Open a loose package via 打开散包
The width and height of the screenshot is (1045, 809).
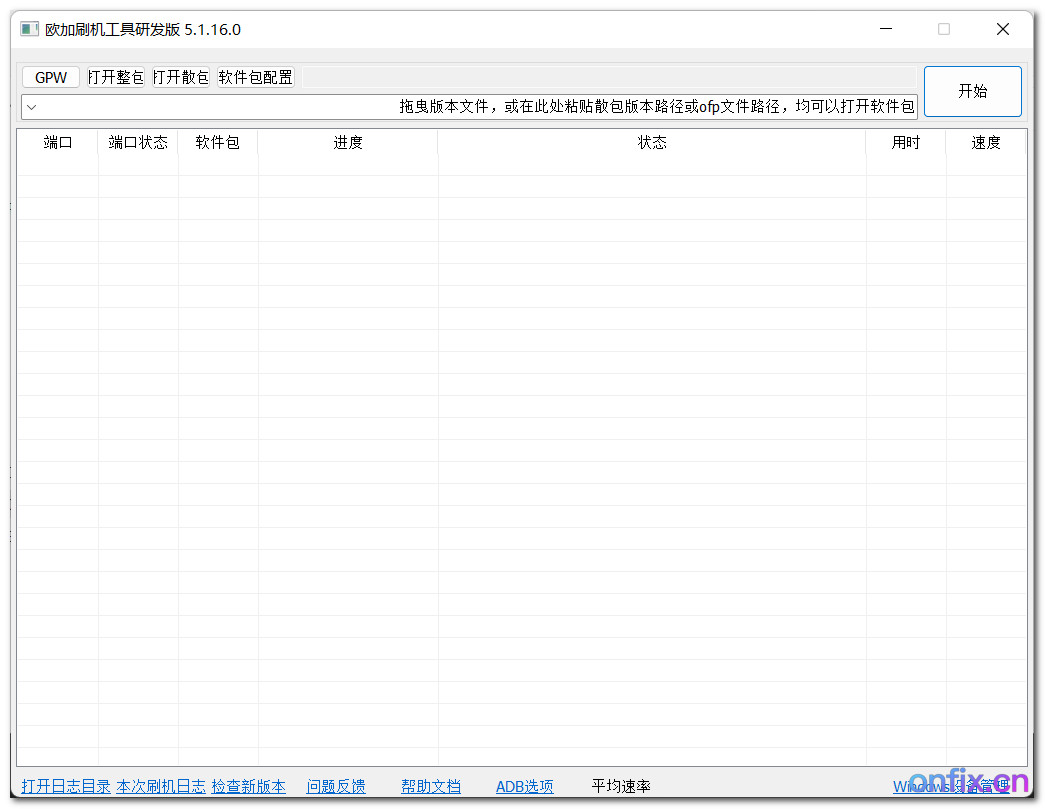(x=181, y=76)
